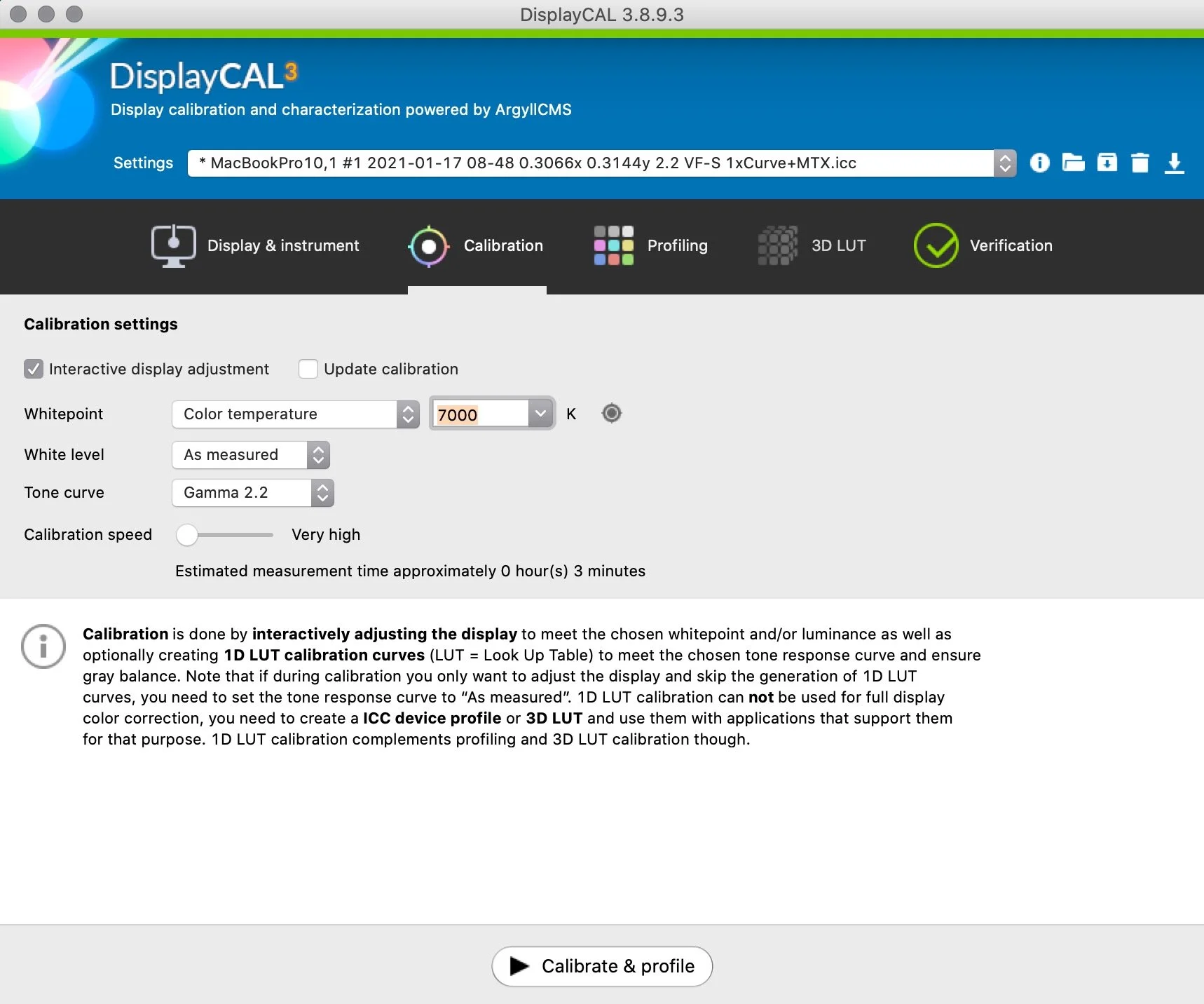This screenshot has width=1204, height=1004.
Task: Click the DisplayCAL logo in header
Action: click(x=204, y=76)
